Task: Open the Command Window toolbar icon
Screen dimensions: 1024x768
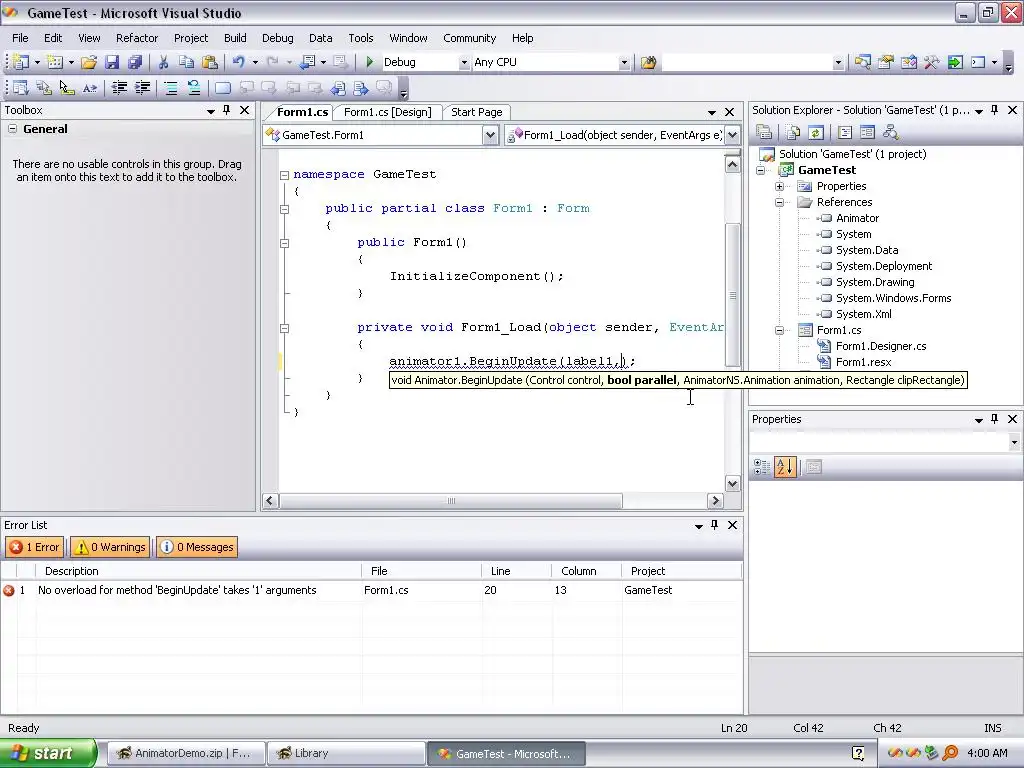Action: click(978, 62)
